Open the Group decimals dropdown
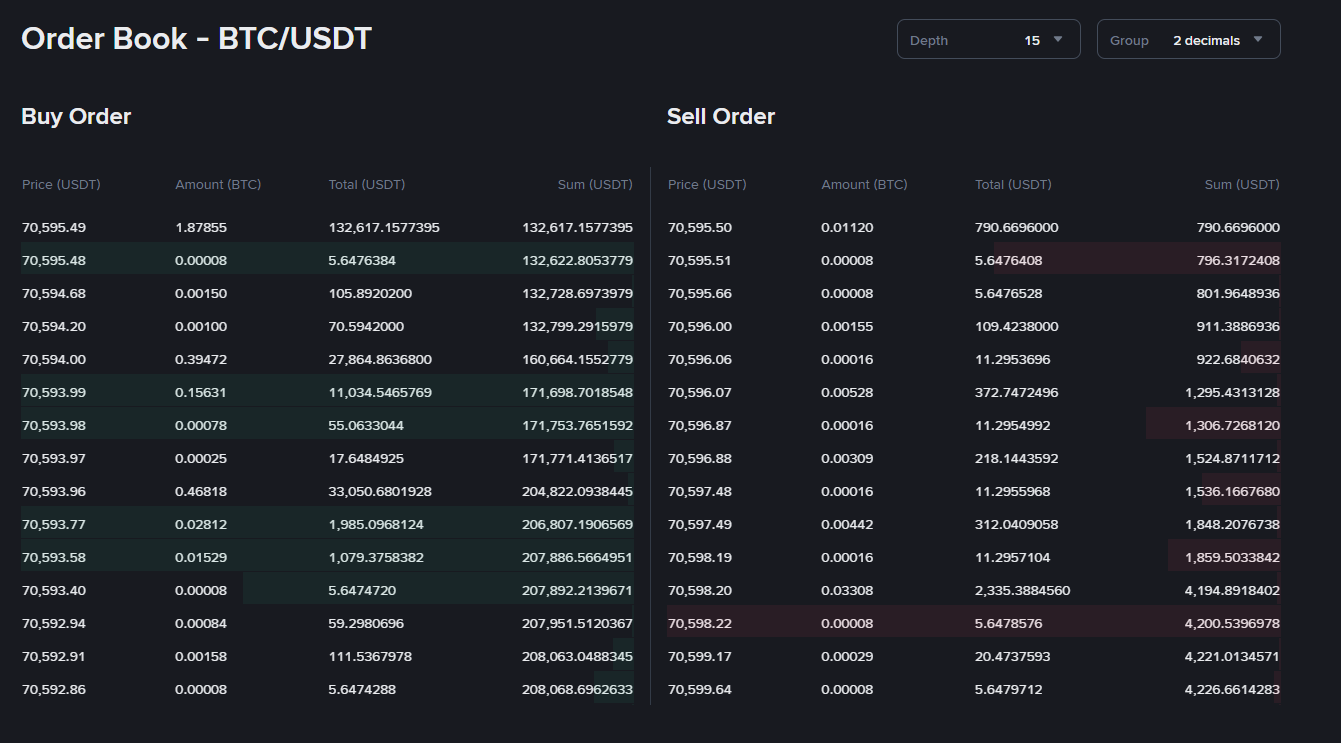Image resolution: width=1341 pixels, height=743 pixels. click(1188, 39)
